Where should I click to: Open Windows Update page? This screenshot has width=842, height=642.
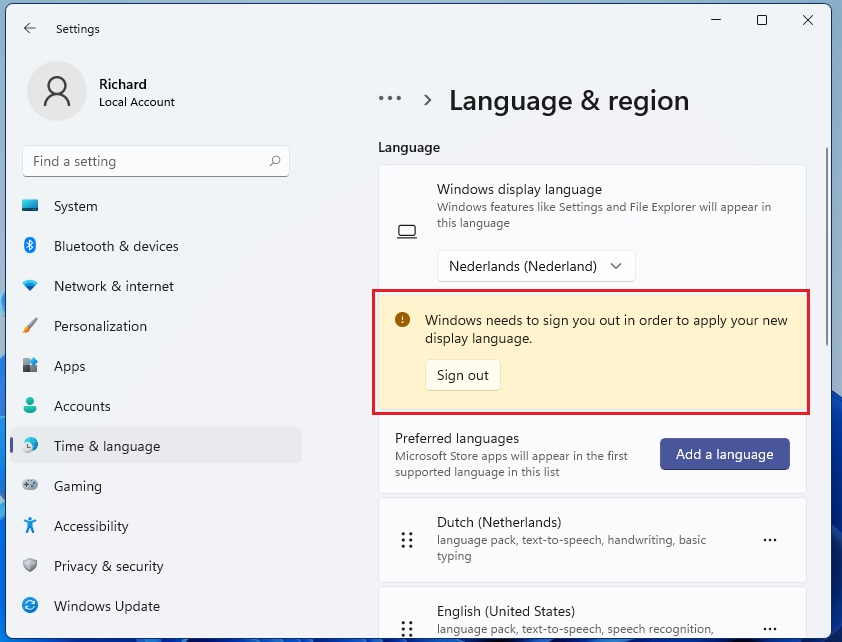tap(106, 606)
